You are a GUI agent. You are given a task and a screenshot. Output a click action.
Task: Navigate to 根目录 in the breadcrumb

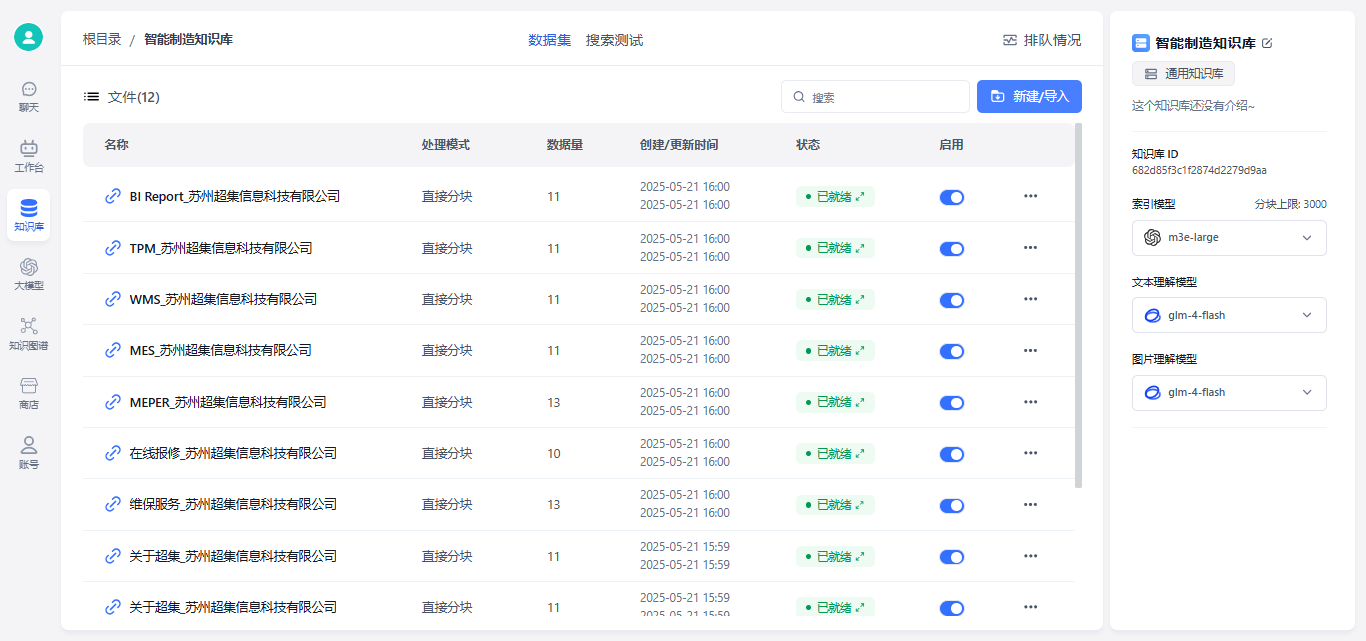(102, 39)
